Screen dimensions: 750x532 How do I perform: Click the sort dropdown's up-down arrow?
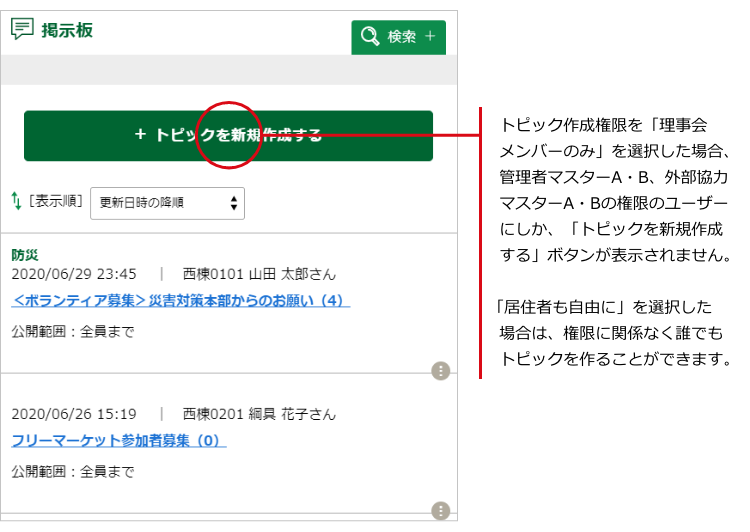click(234, 203)
